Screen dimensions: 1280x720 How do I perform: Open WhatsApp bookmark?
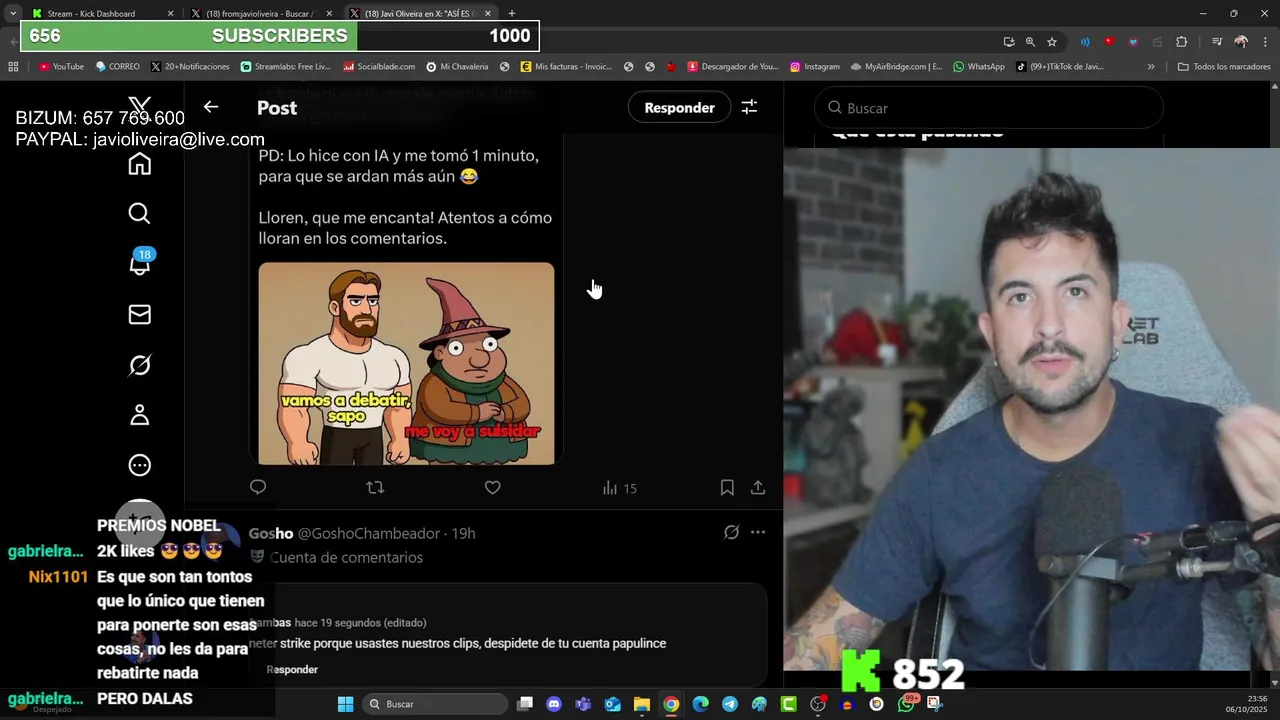pyautogui.click(x=979, y=67)
